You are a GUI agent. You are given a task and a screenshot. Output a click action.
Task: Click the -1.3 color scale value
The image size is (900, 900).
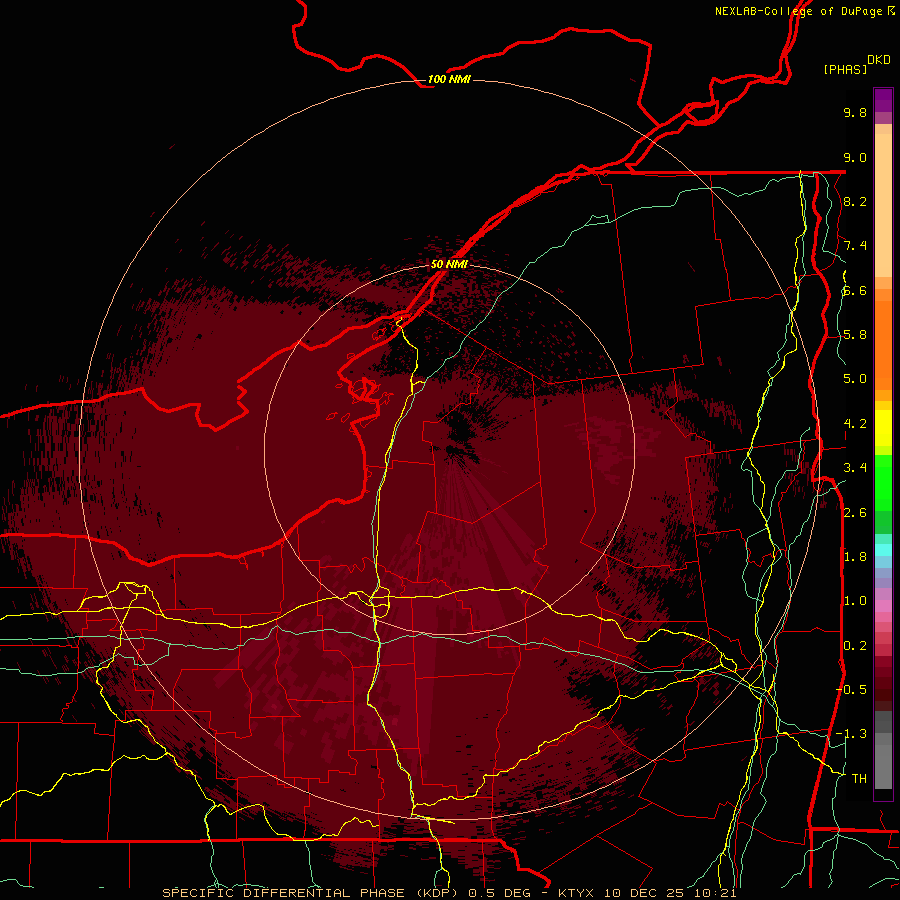point(851,734)
